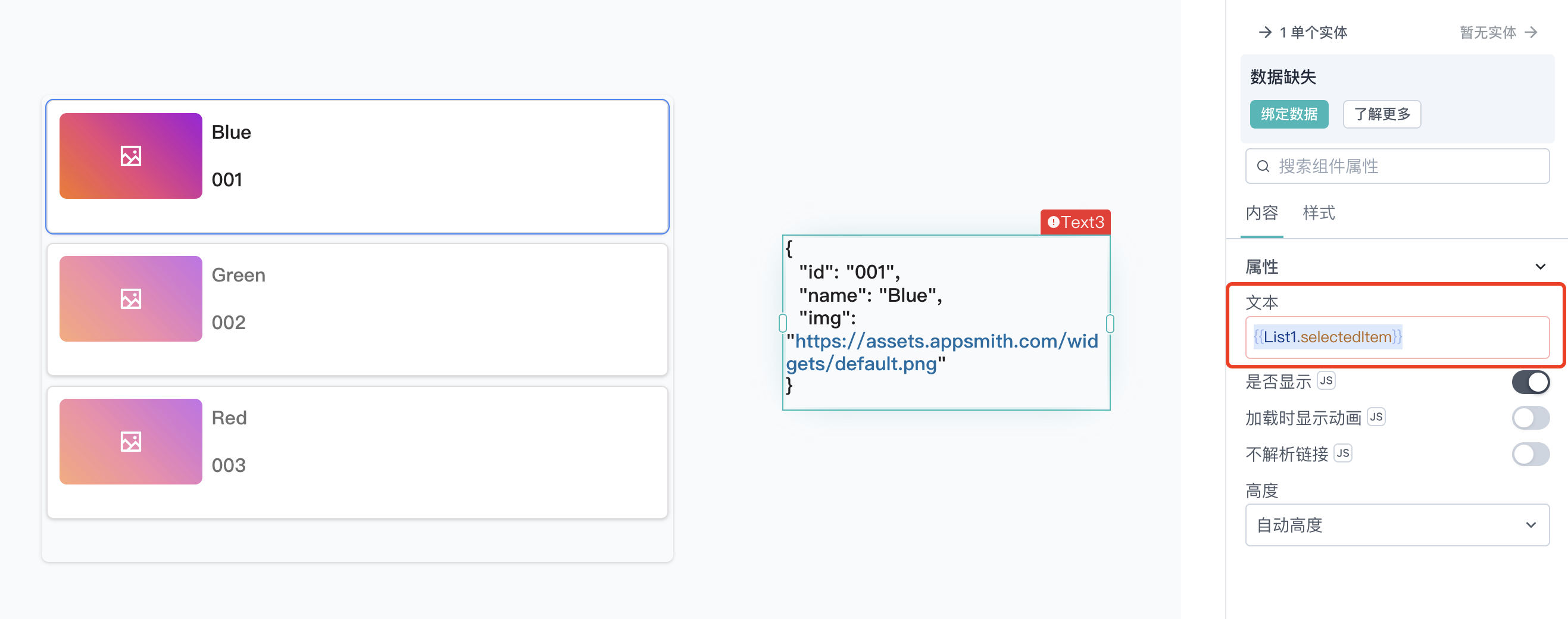
Task: Switch to the 内容 tab
Action: point(1262,213)
